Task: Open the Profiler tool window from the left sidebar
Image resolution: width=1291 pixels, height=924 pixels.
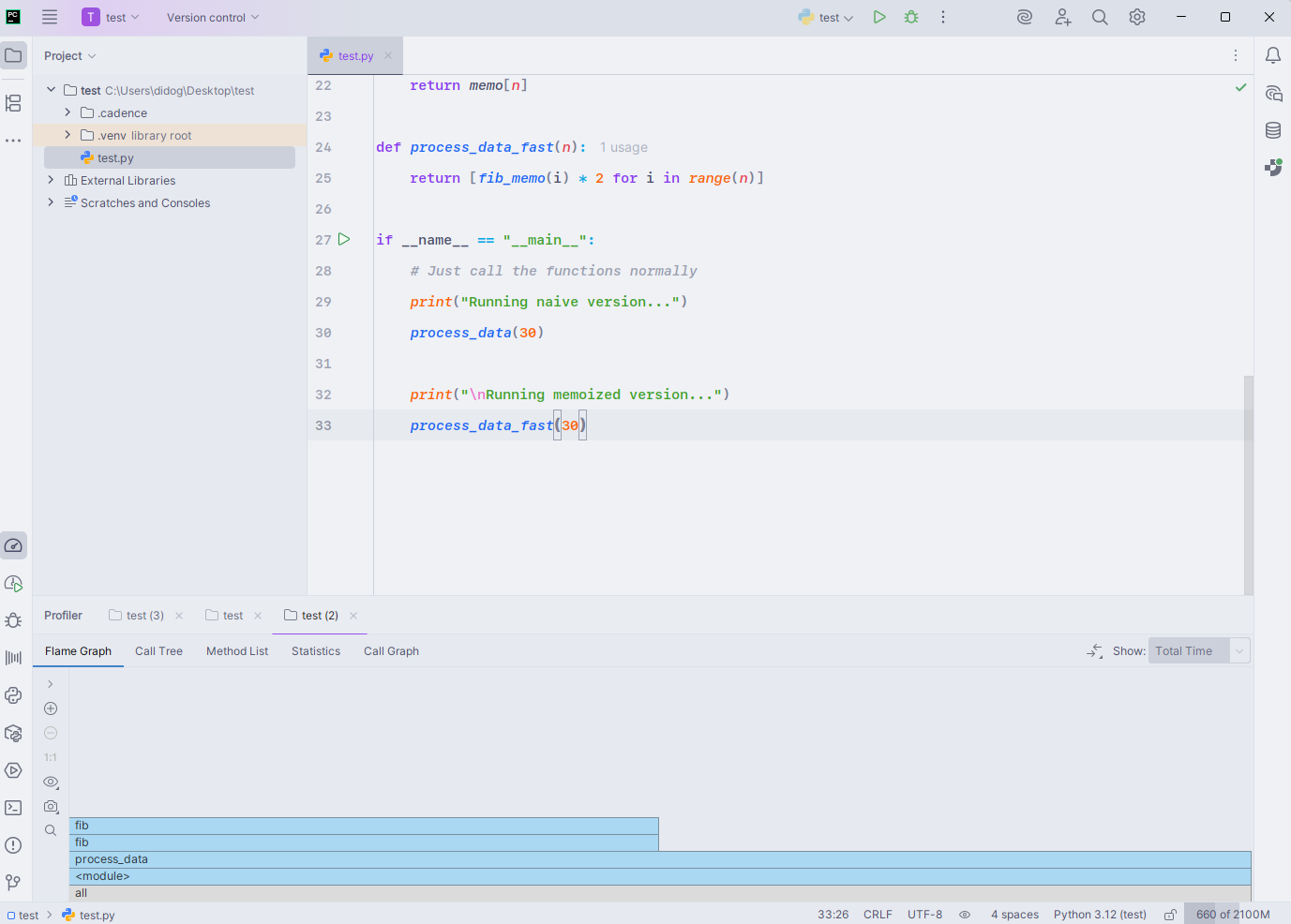Action: [13, 545]
